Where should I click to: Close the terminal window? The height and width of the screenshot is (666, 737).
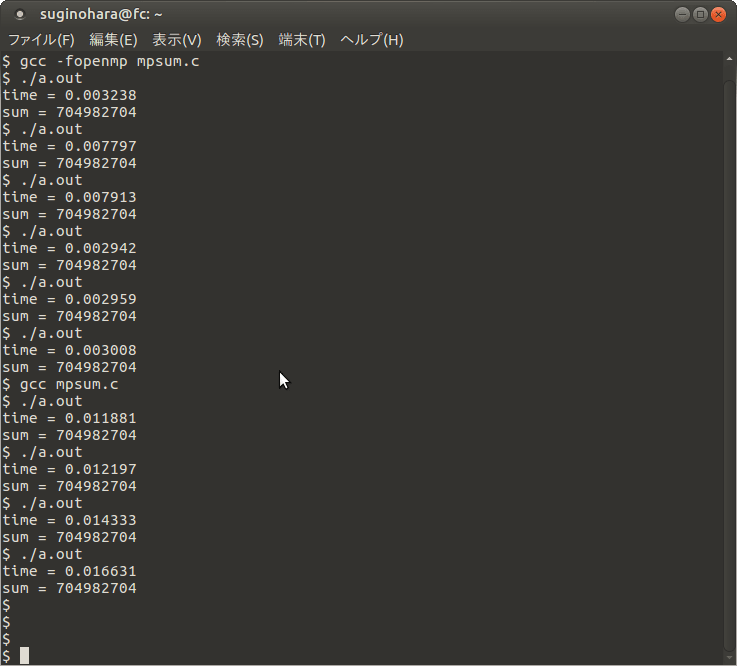[x=718, y=15]
